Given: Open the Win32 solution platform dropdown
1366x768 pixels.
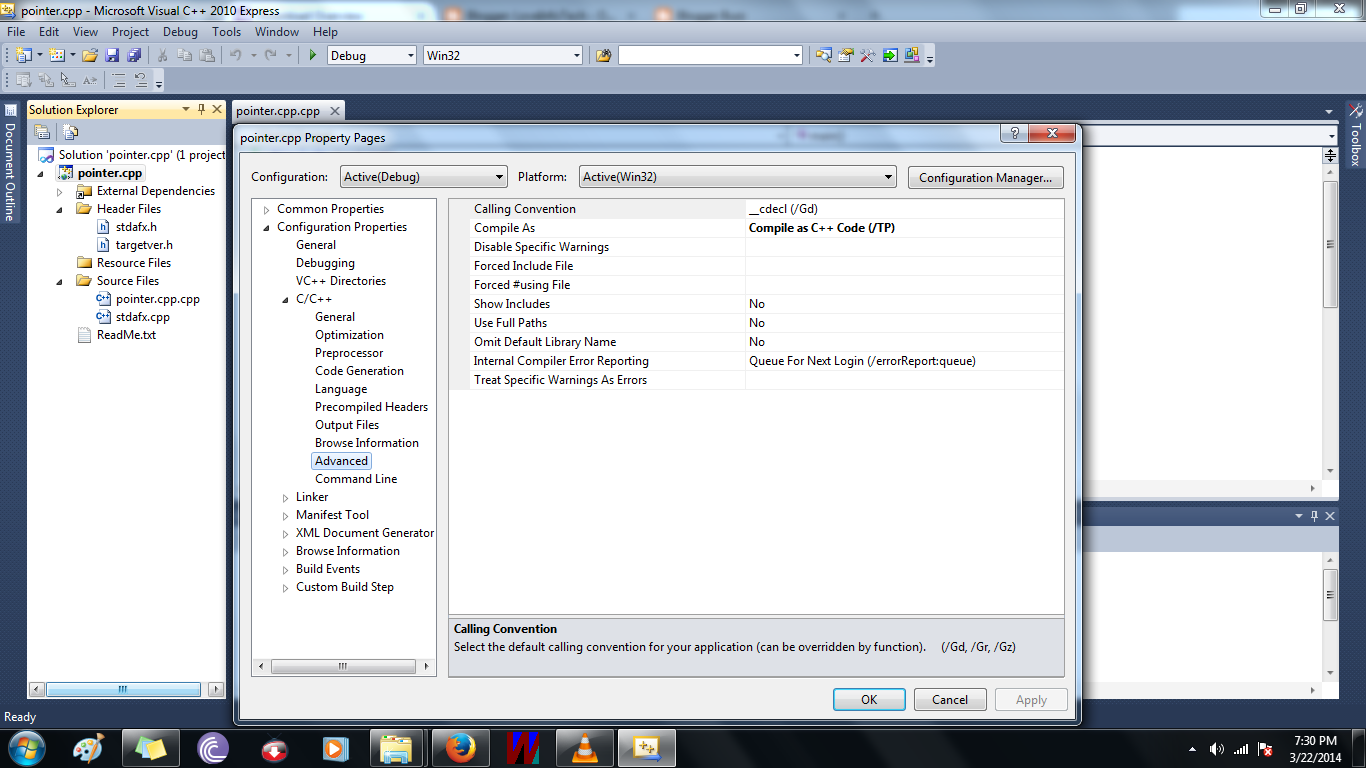Looking at the screenshot, I should (x=503, y=56).
